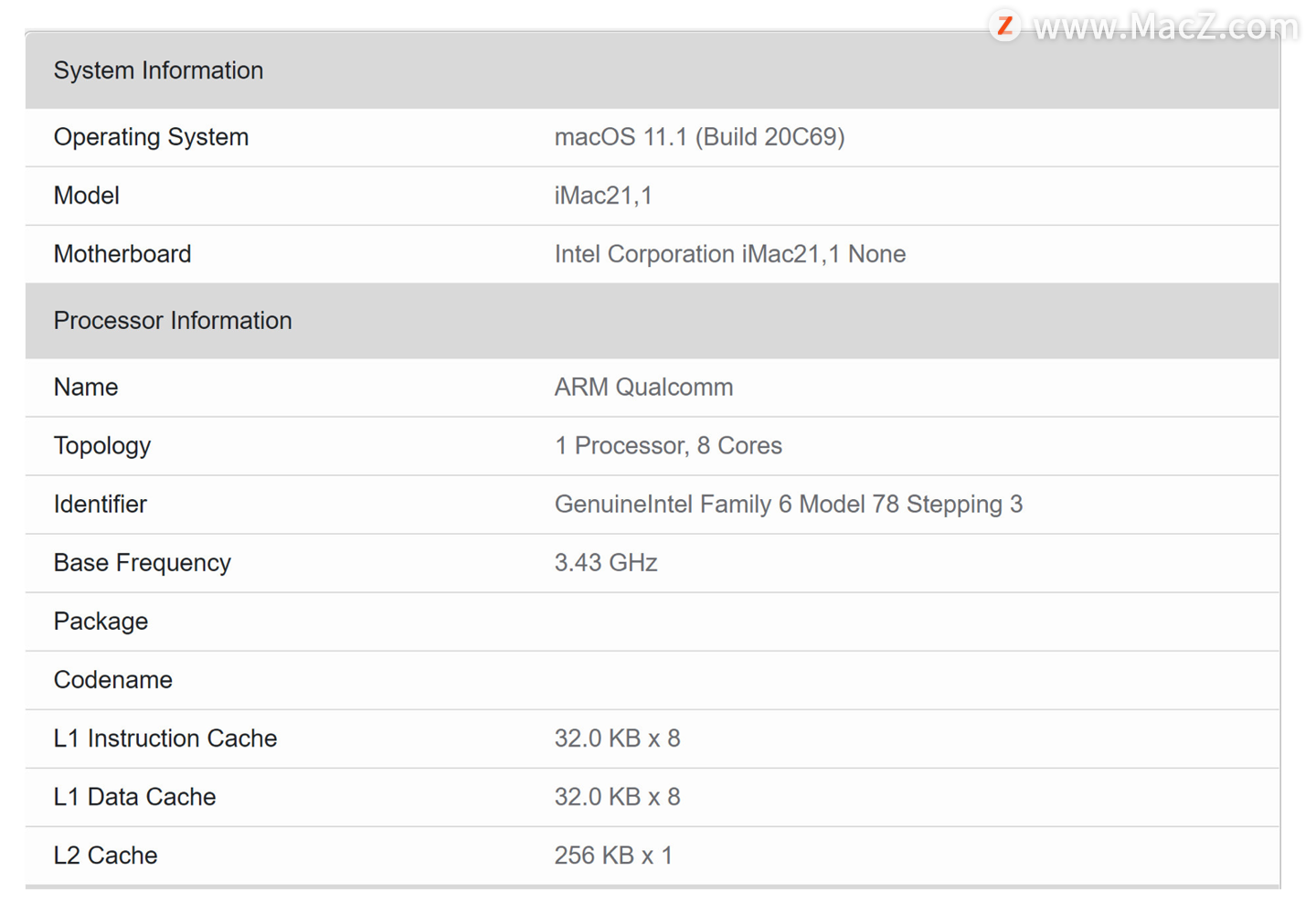Click the ARM Qualcomm value

click(x=643, y=388)
